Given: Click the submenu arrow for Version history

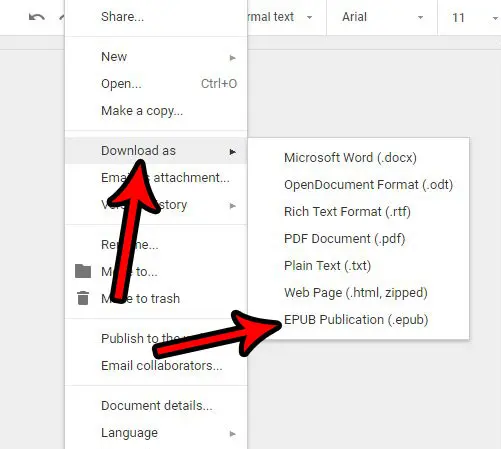Looking at the screenshot, I should tap(233, 206).
